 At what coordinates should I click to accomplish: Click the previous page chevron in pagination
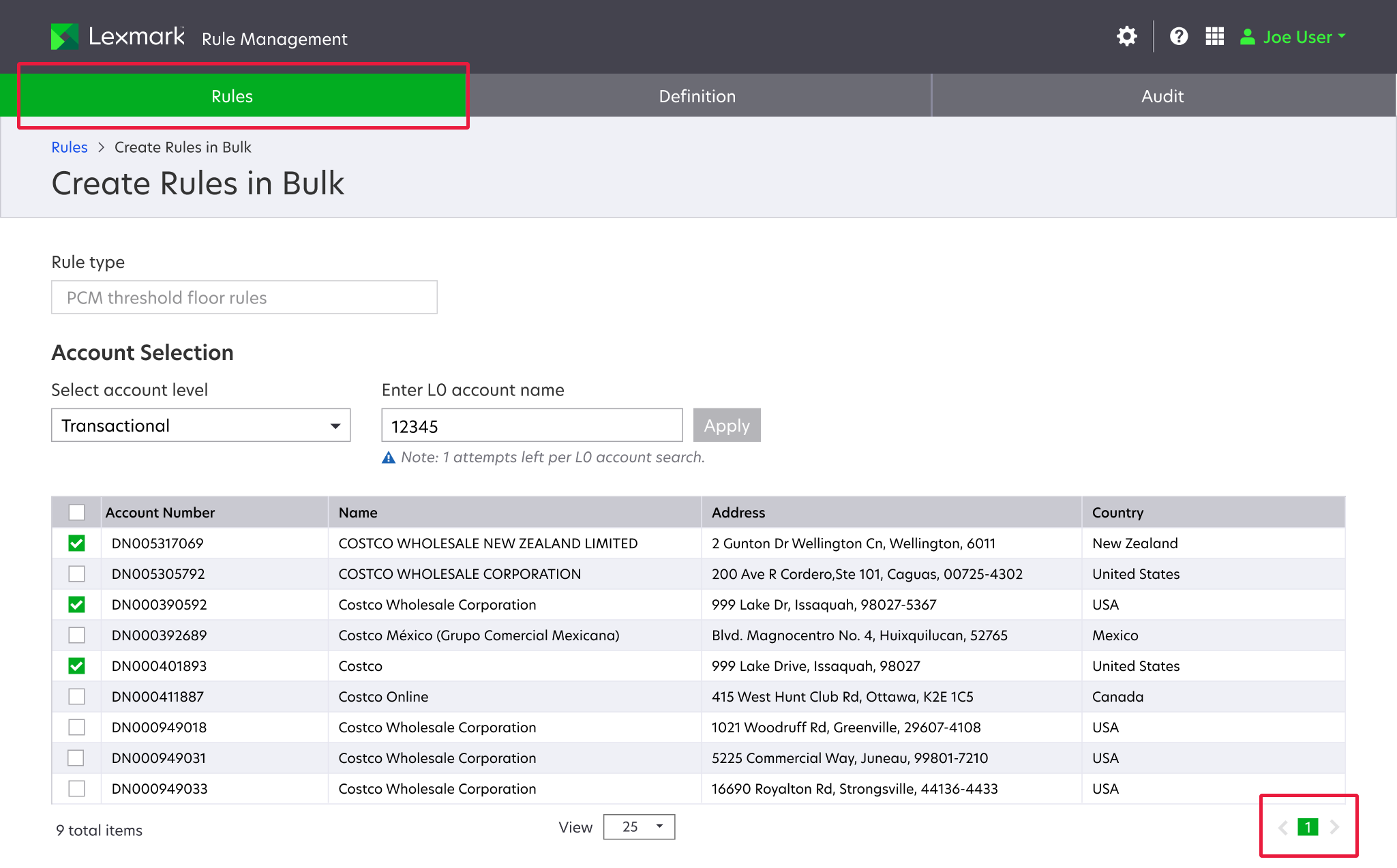point(1282,826)
